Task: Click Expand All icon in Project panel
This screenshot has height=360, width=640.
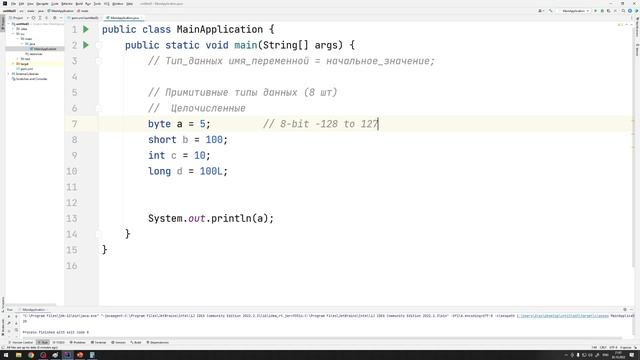Action: [40, 18]
